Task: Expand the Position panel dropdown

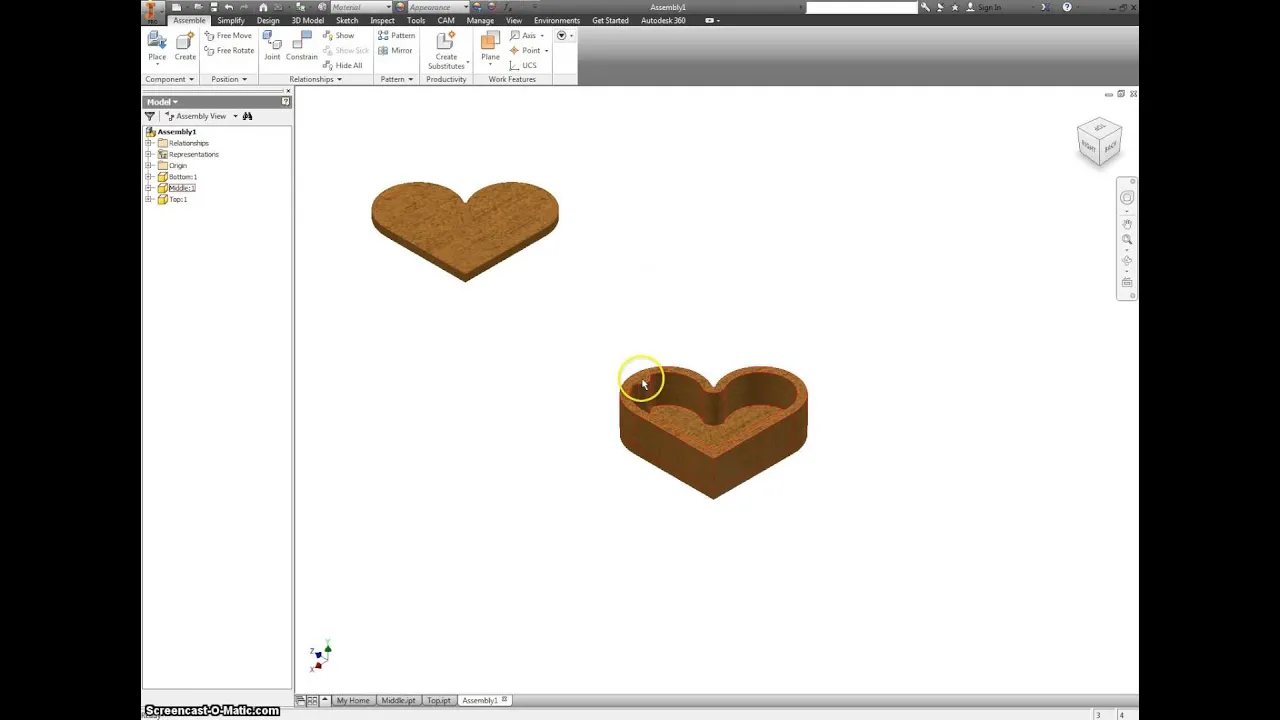Action: (229, 79)
